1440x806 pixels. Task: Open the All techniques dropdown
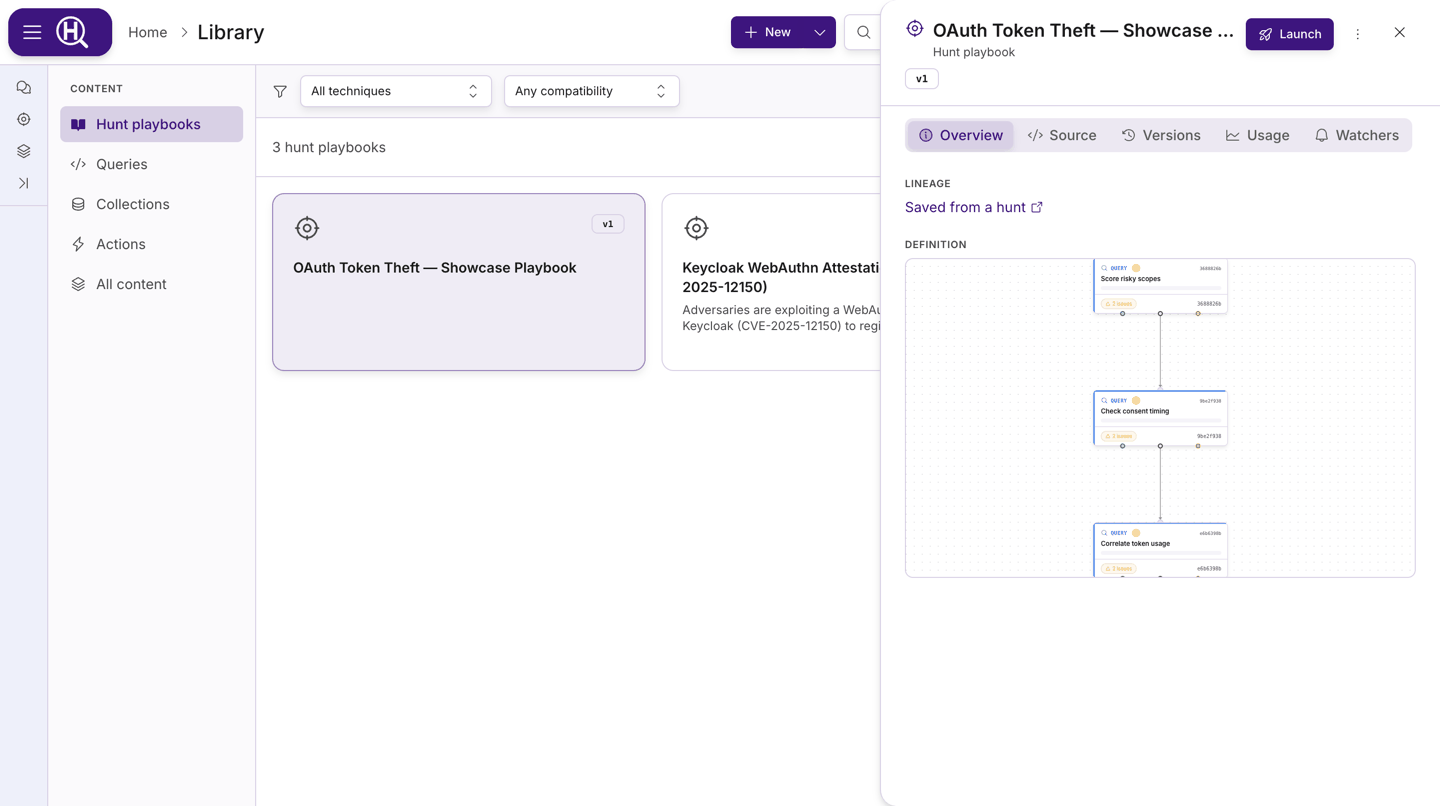pos(396,91)
